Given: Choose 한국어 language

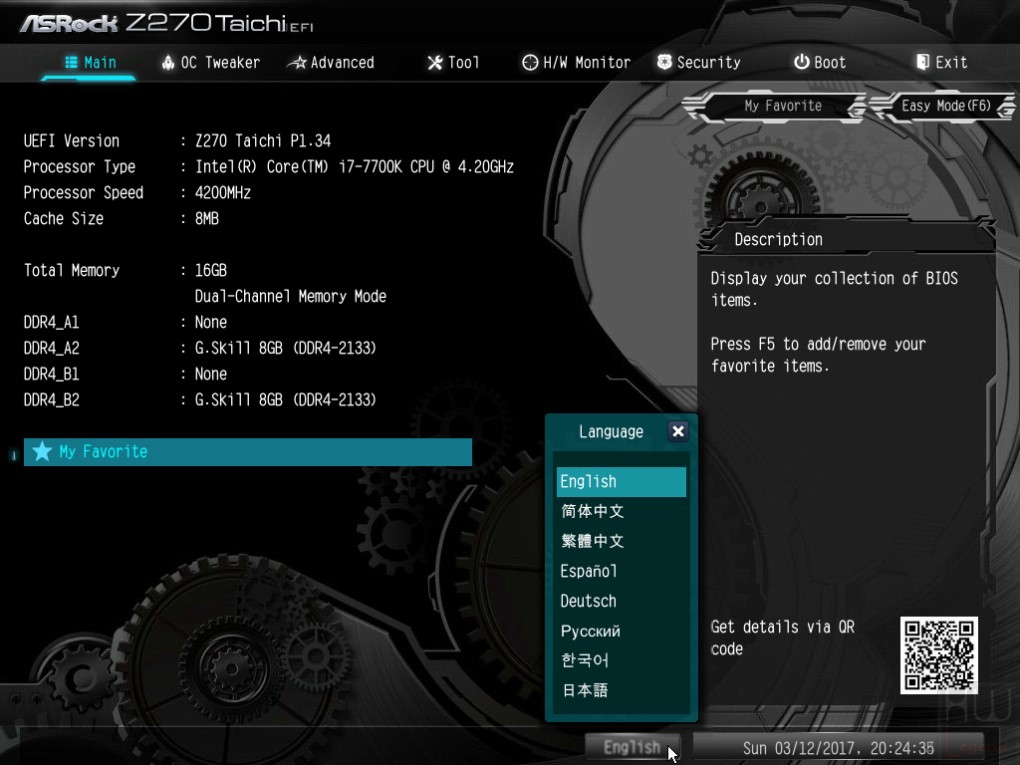Looking at the screenshot, I should point(621,660).
